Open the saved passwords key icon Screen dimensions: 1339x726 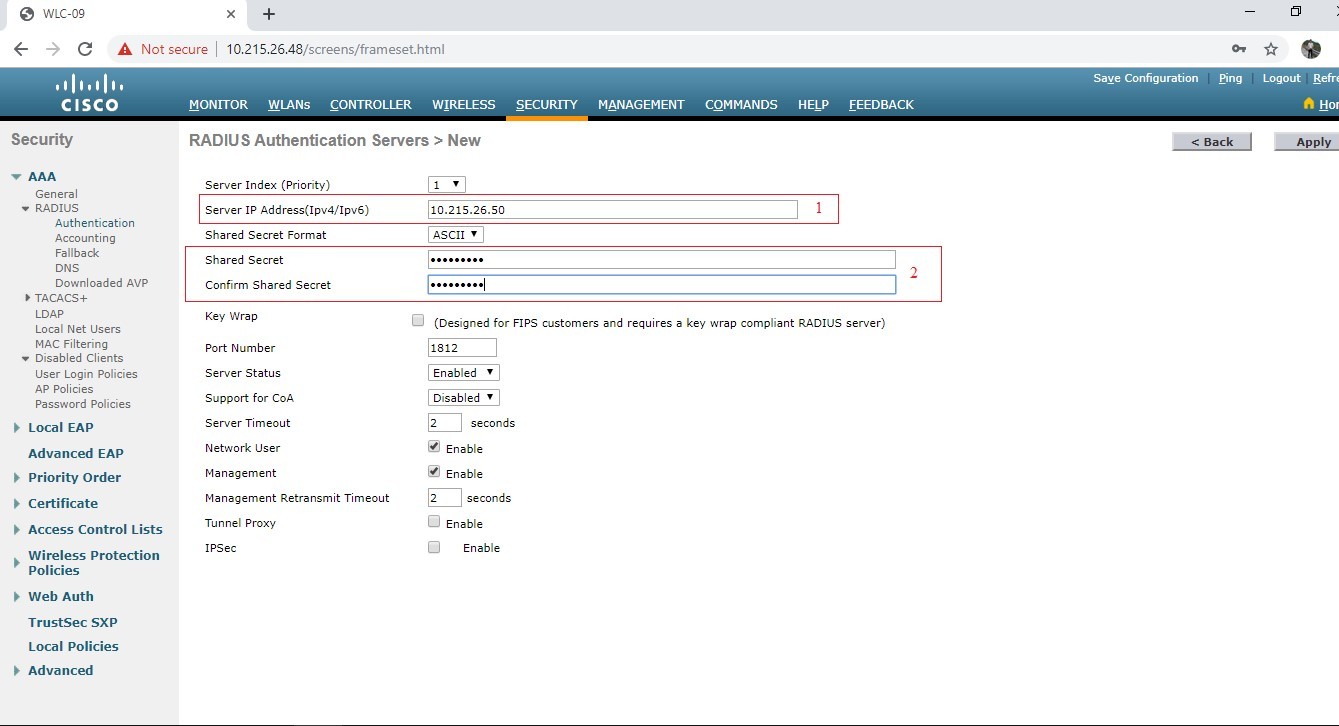[1239, 49]
